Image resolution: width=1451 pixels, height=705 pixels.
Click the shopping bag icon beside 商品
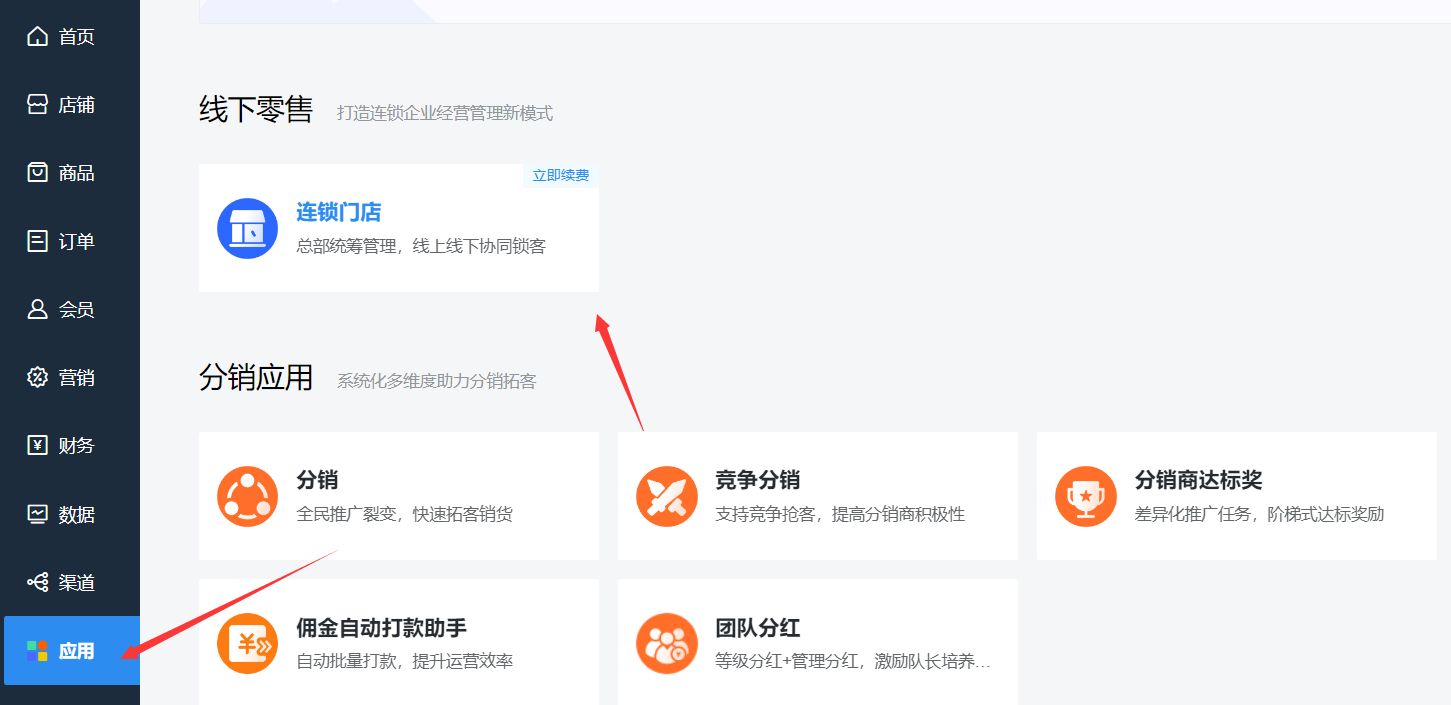coord(37,173)
